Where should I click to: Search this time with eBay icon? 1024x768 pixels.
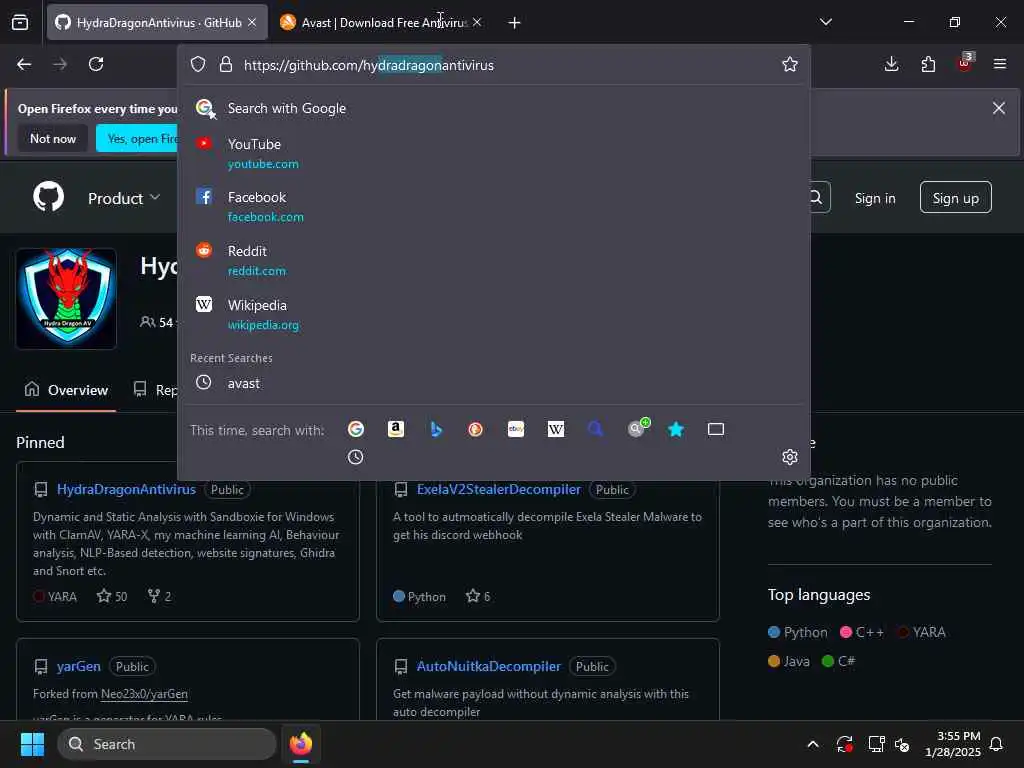click(516, 429)
